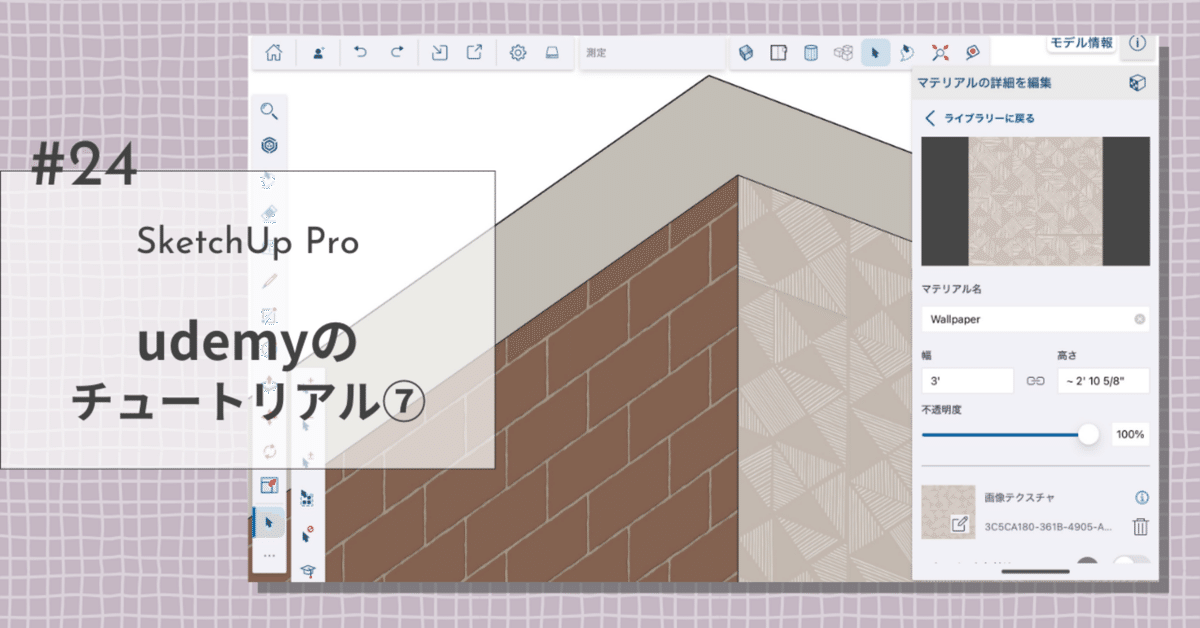The image size is (1200, 628).
Task: Click the Wallpaper material preview thumbnail
Action: click(1035, 201)
